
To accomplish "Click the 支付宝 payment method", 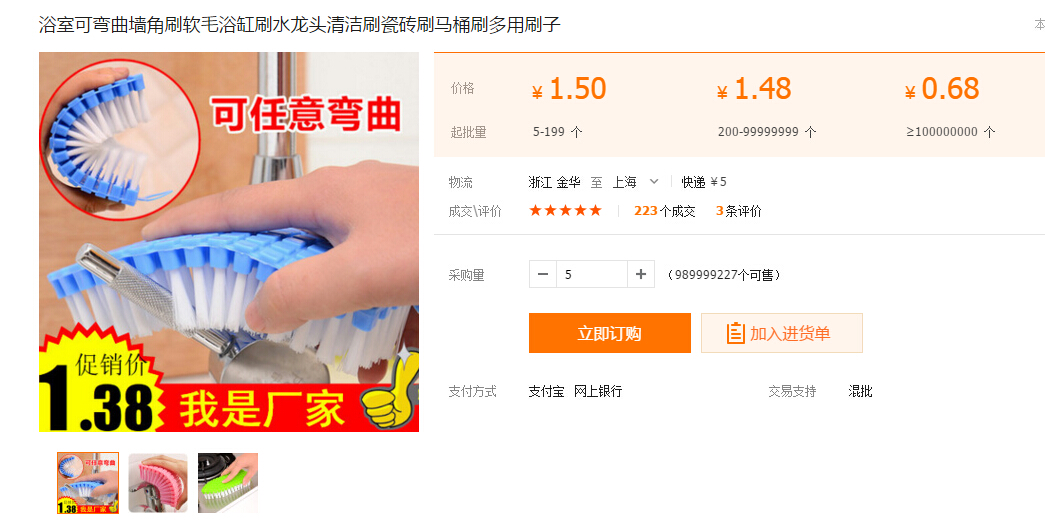I will tap(546, 391).
